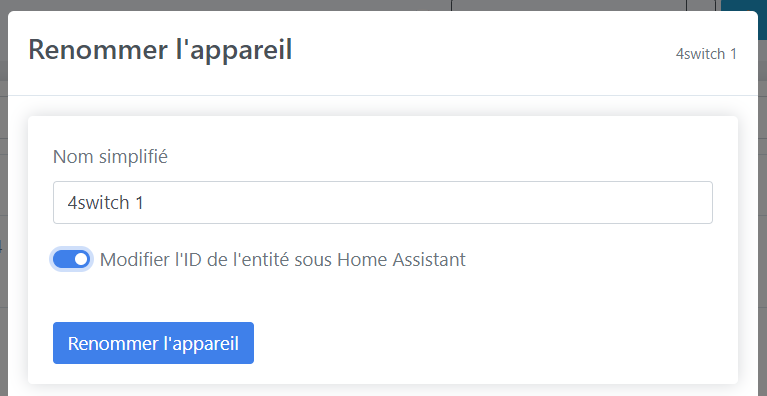This screenshot has width=767, height=396.
Task: Click the 'Nom simplifié' field label
Action: [x=110, y=157]
